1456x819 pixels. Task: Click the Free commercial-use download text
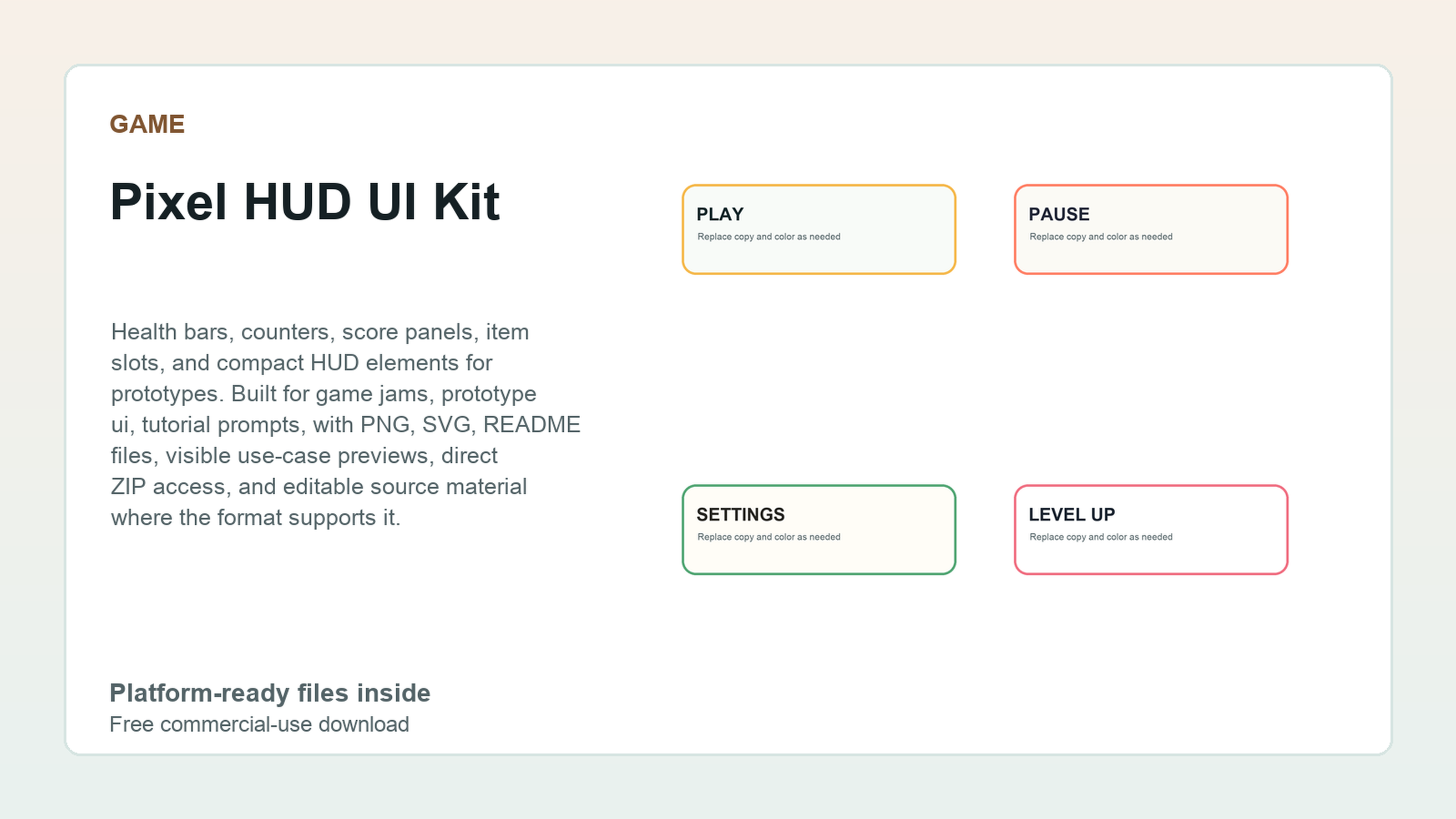[x=259, y=725]
